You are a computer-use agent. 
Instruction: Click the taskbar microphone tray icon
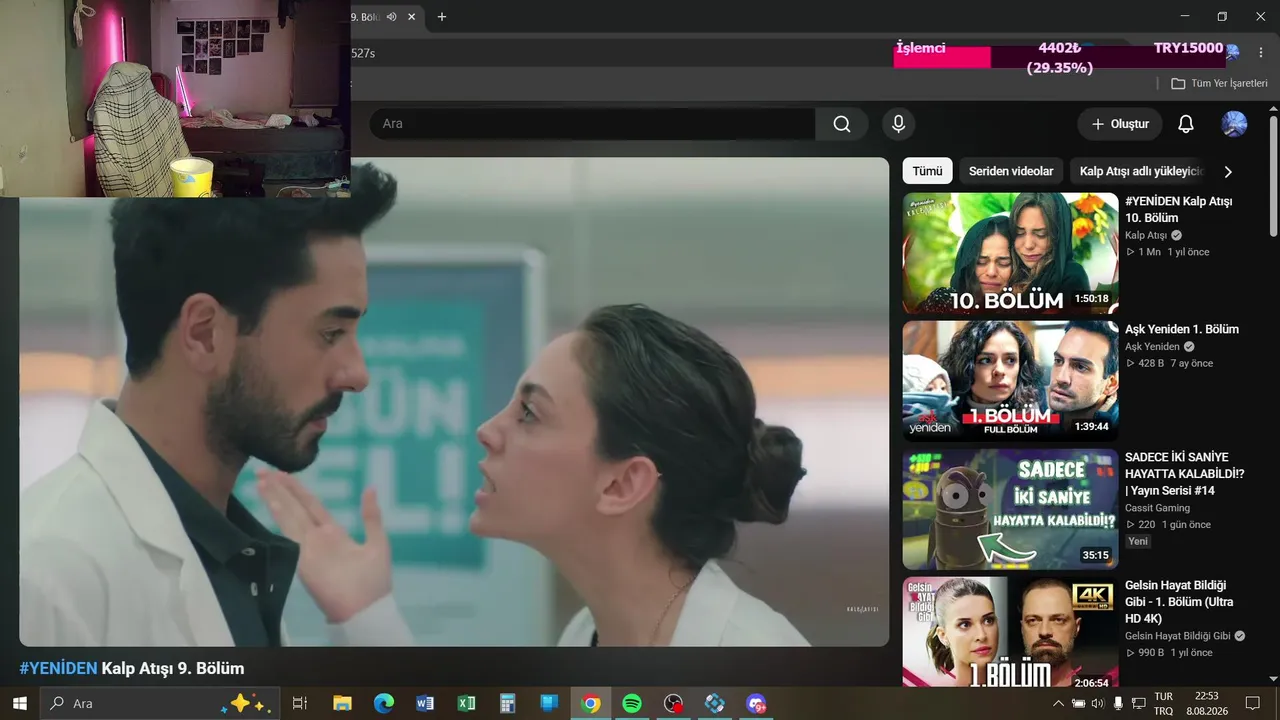coord(1118,703)
